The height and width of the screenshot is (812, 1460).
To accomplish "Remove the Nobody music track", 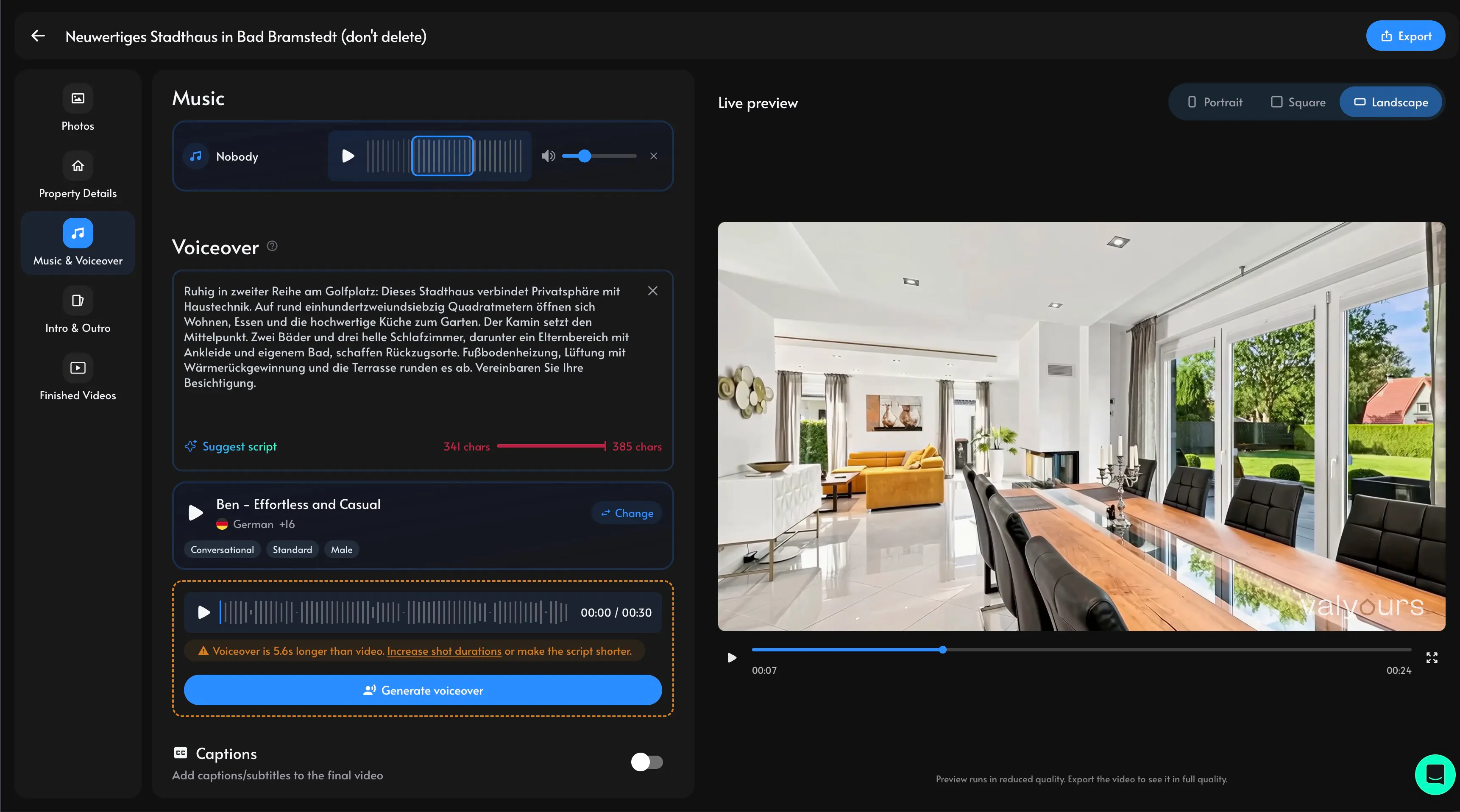I will coord(654,156).
